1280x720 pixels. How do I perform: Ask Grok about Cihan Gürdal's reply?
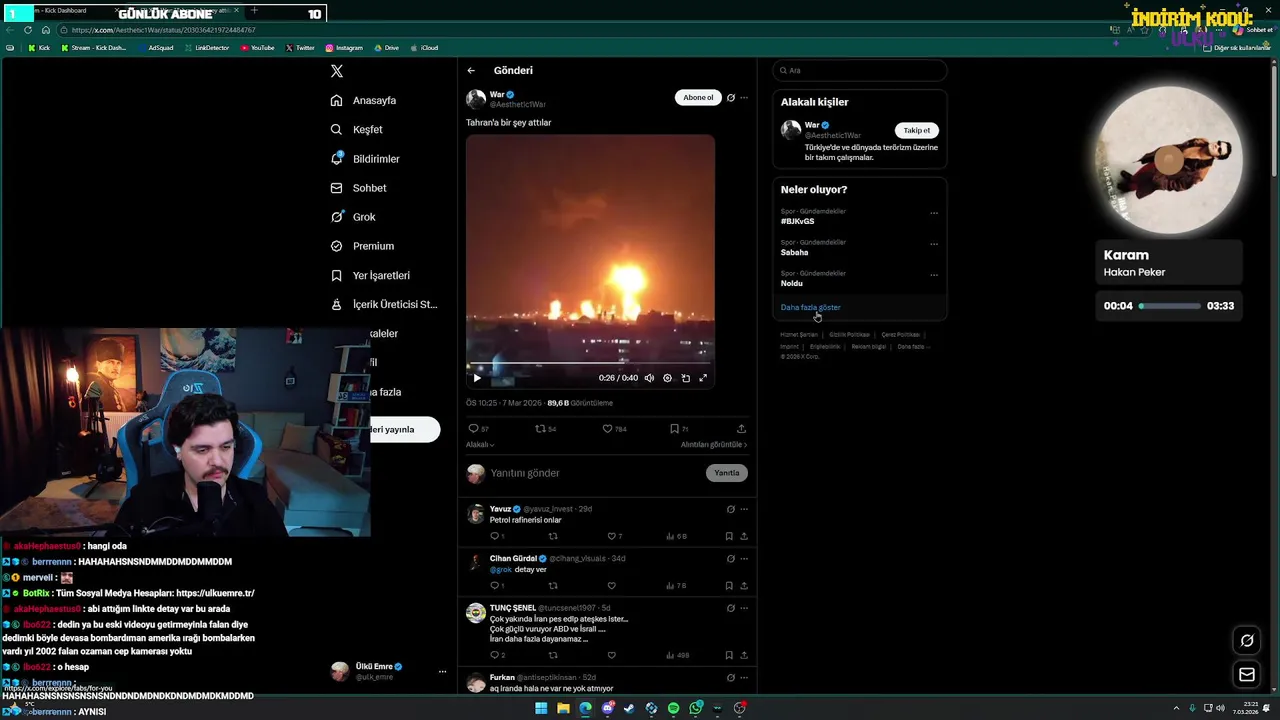point(731,558)
